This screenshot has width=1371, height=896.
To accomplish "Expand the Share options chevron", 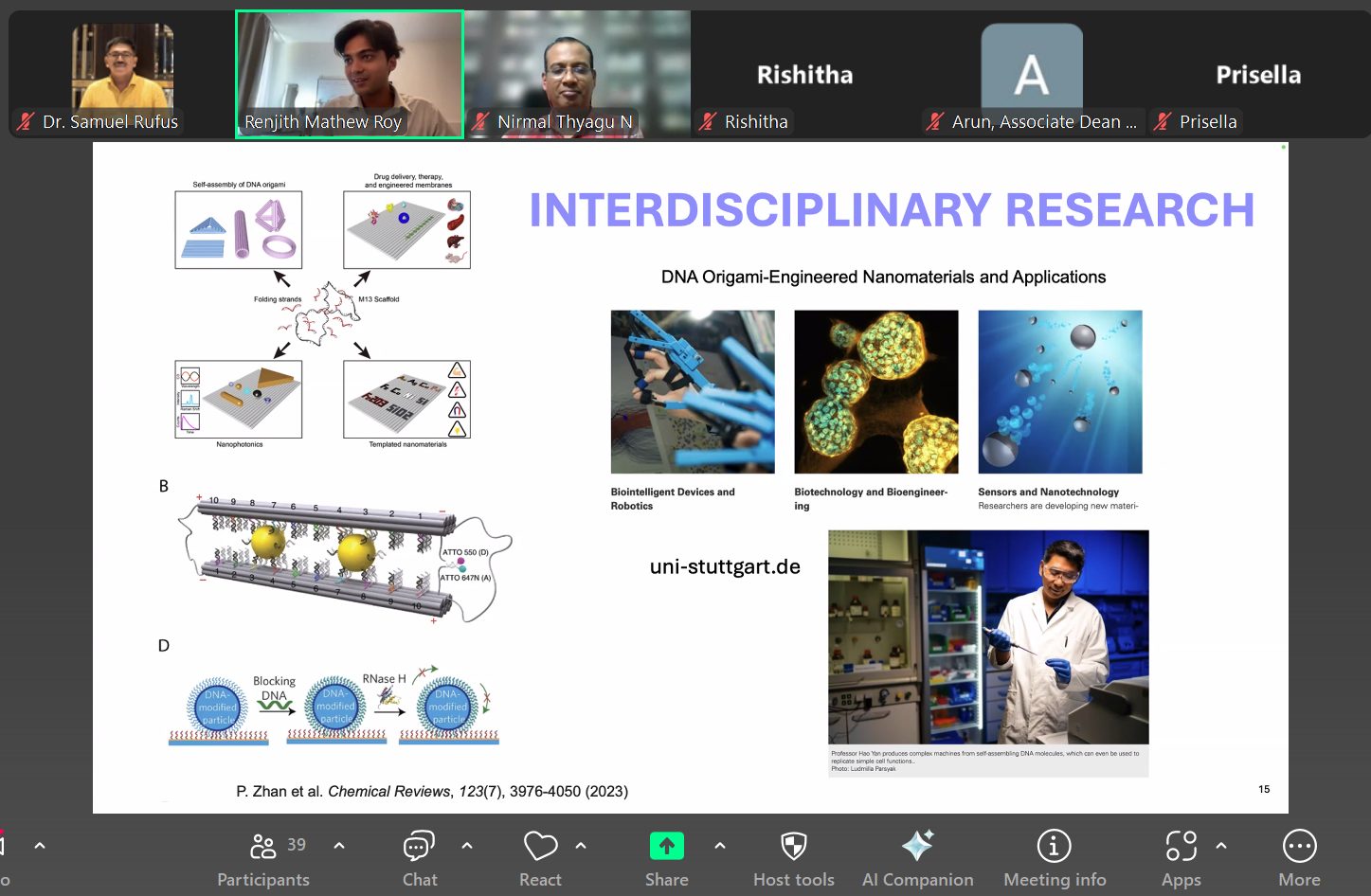I will pos(720,846).
